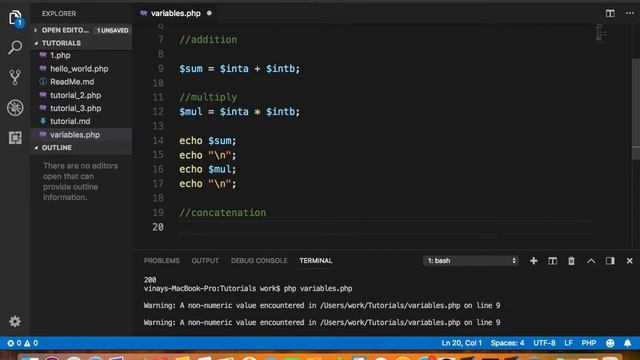Click the echo $sum; line
The height and width of the screenshot is (360, 640).
tap(207, 140)
